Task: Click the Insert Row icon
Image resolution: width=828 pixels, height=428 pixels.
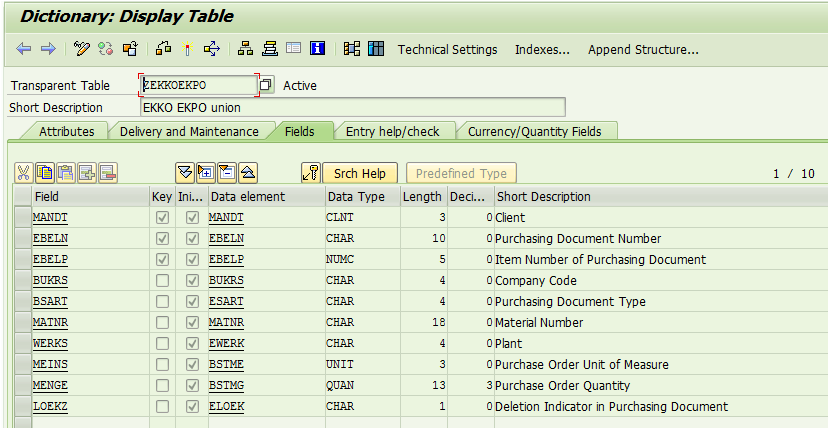Action: click(87, 173)
